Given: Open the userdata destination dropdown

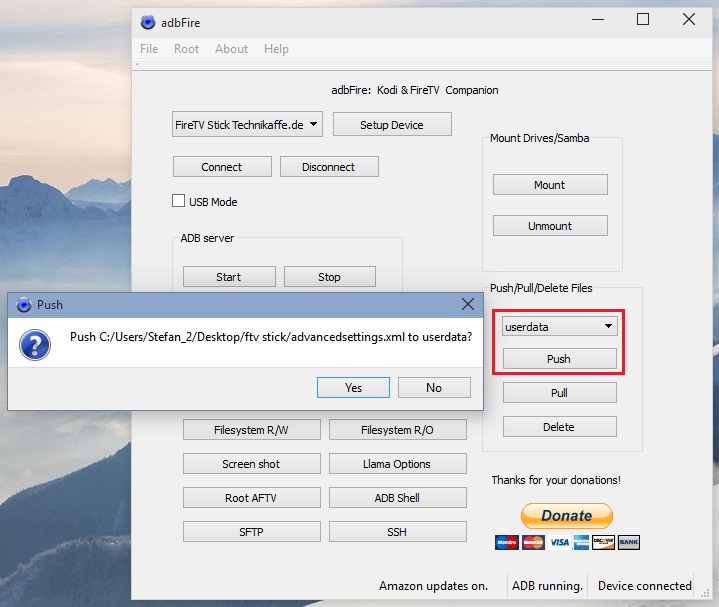Looking at the screenshot, I should [559, 326].
